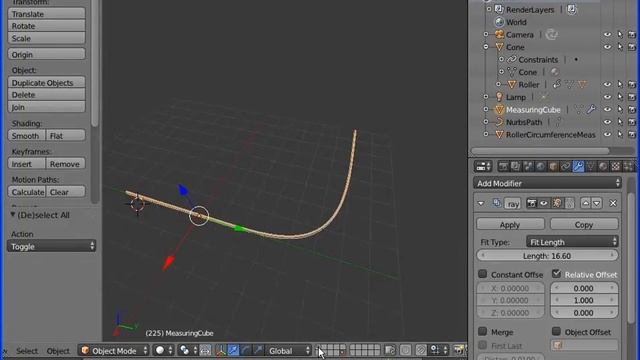Viewport: 640px width, 360px height.
Task: Open the World globe properties tab
Action: [x=540, y=167]
